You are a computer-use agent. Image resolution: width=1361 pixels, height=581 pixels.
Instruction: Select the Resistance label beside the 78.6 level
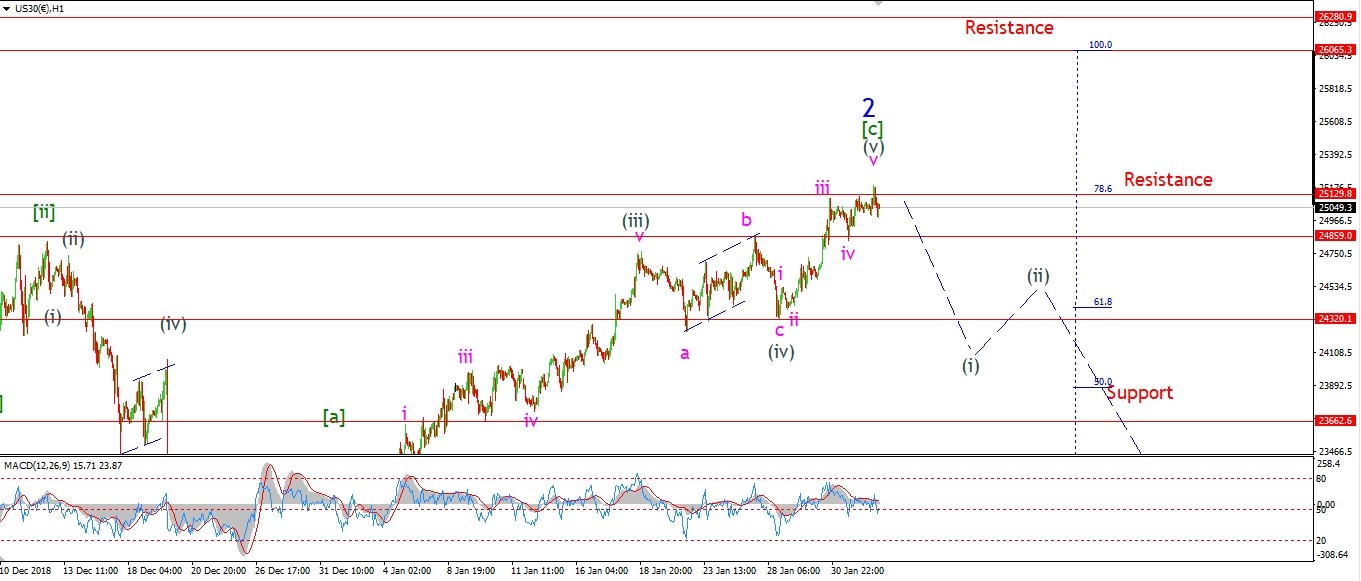[x=1167, y=180]
